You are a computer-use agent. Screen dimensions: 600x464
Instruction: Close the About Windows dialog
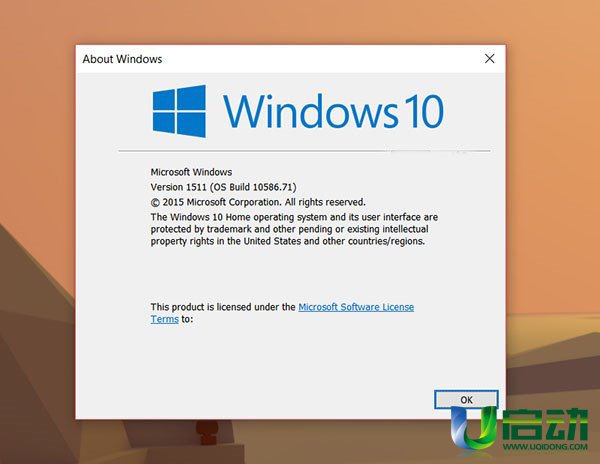pyautogui.click(x=489, y=59)
